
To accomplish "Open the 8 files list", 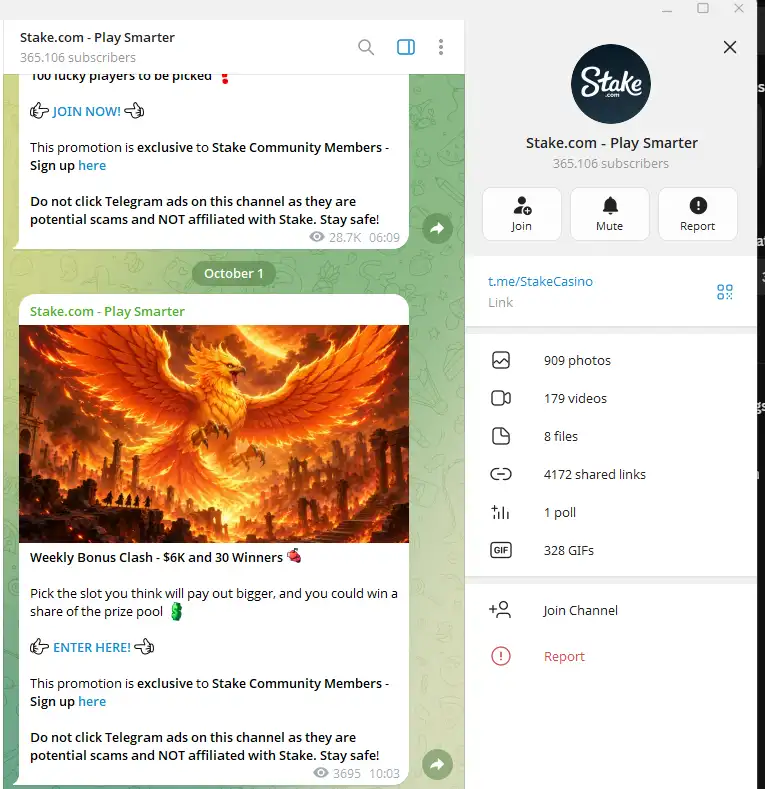I will [610, 436].
